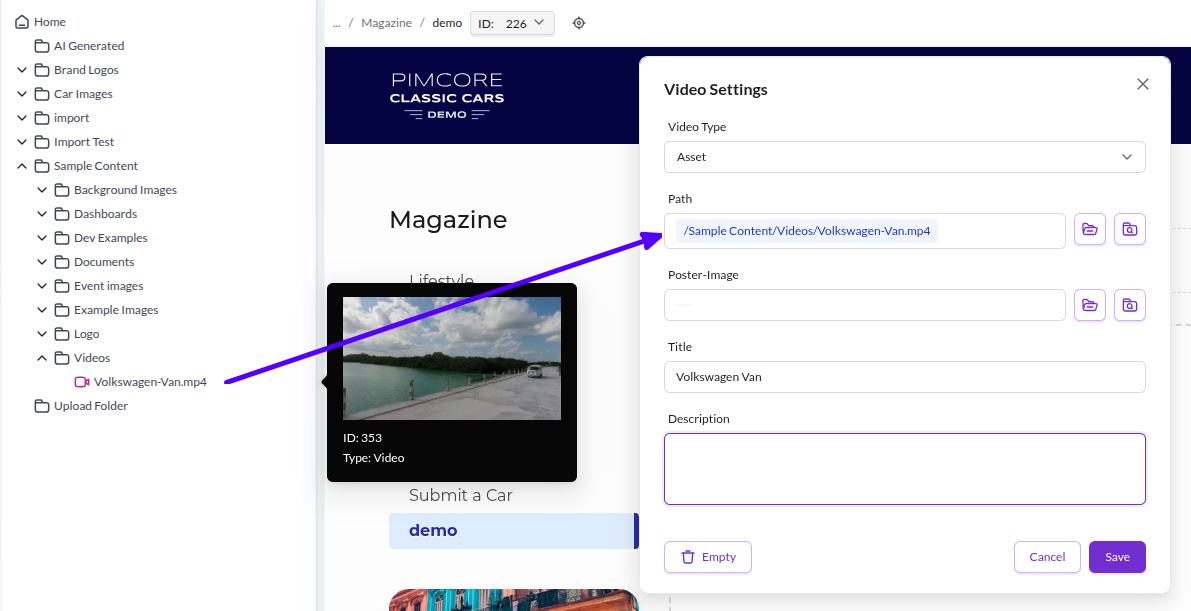Expand the Background Images folder
This screenshot has width=1191, height=611.
click(42, 190)
